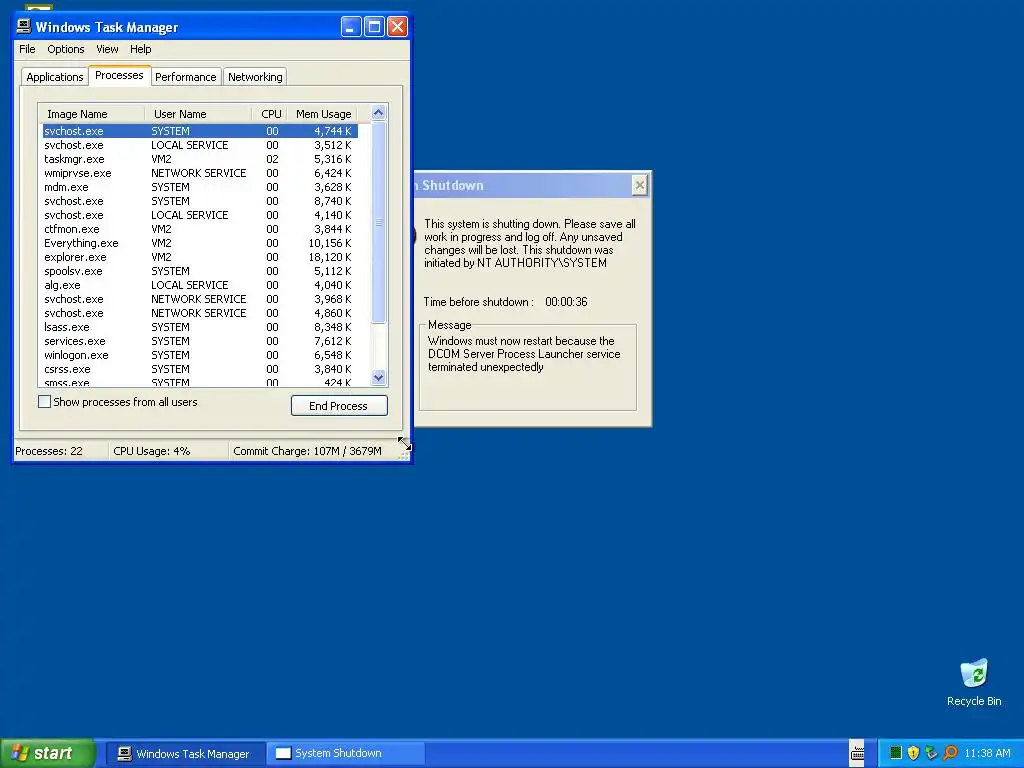
Task: Click the on-screen keyboard language bar icon
Action: (857, 753)
